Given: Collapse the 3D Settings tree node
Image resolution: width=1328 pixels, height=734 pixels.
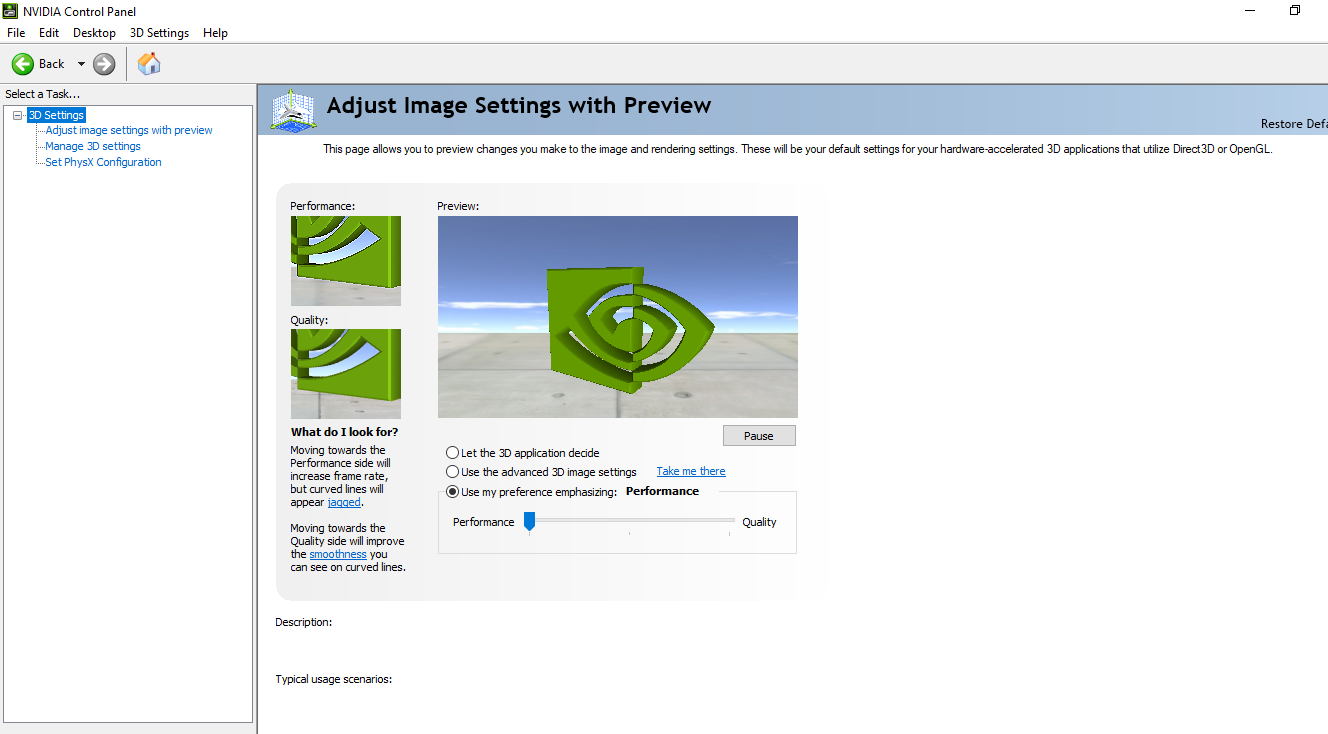Looking at the screenshot, I should 18,115.
